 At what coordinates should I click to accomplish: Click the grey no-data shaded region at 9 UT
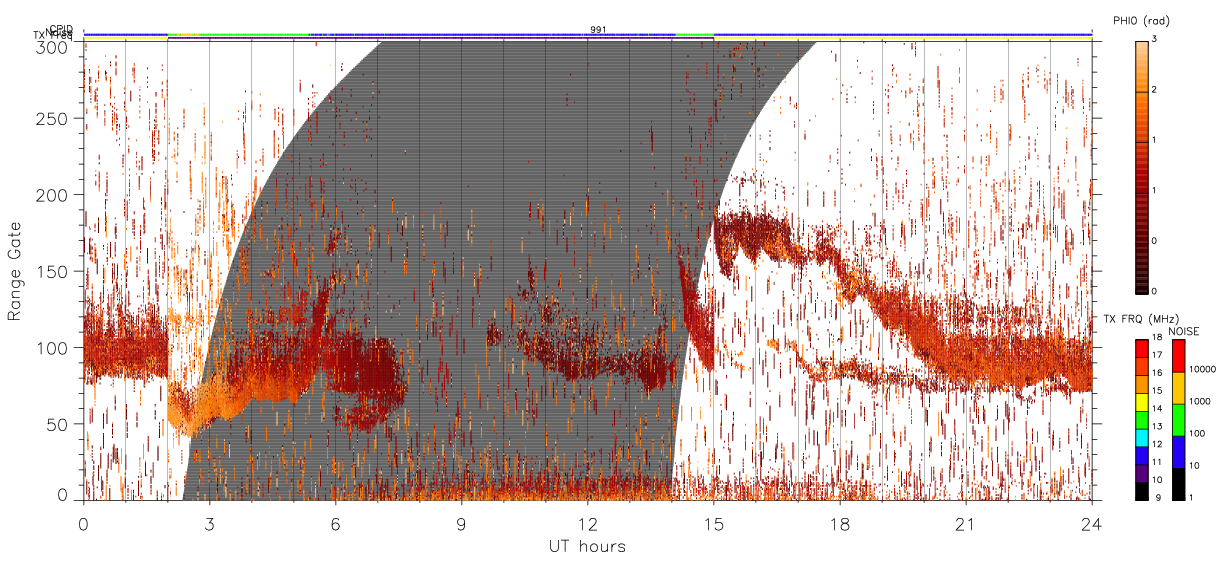(462, 270)
